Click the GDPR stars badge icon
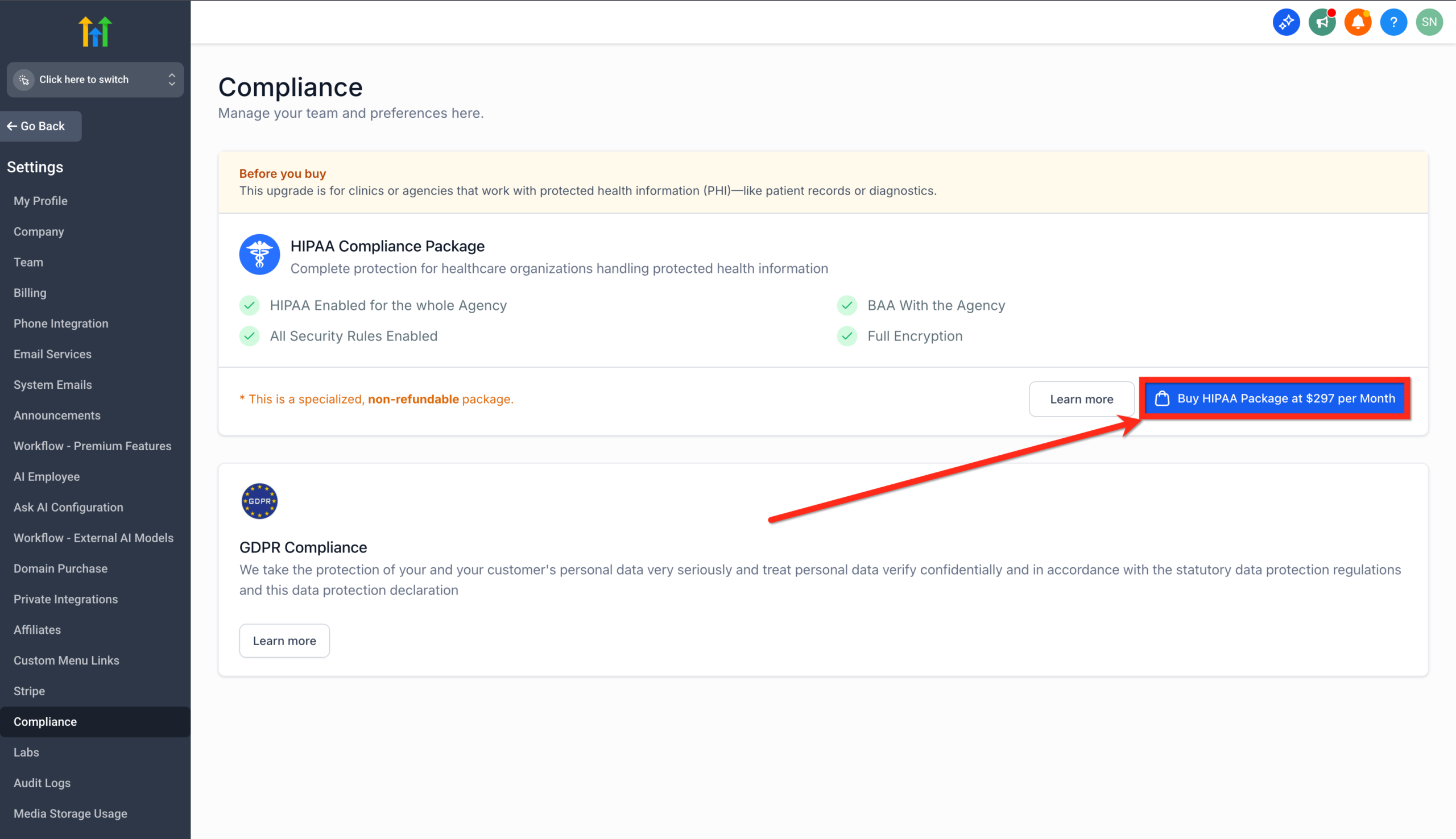The width and height of the screenshot is (1456, 839). pos(259,500)
